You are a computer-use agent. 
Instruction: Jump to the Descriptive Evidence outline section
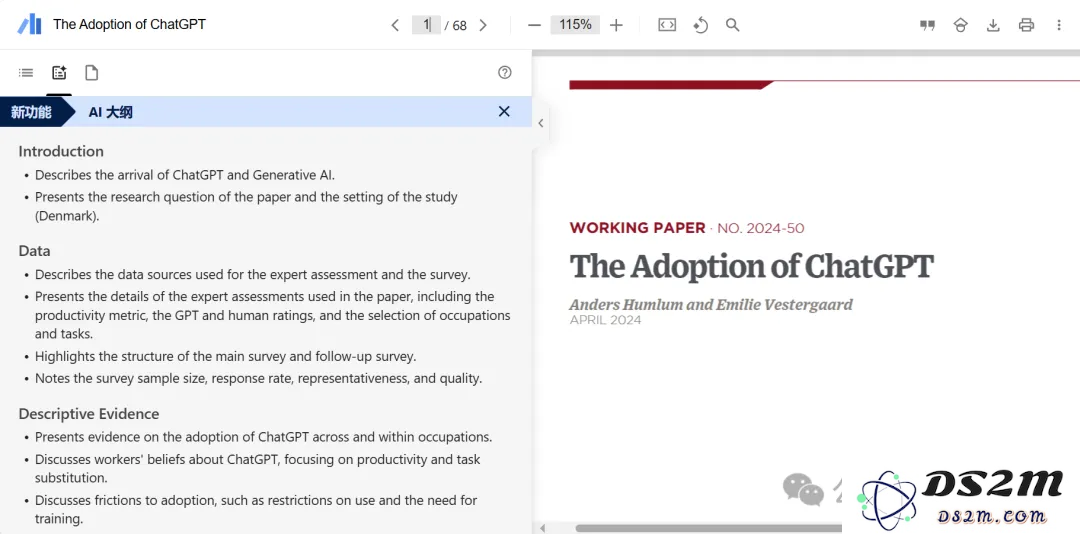pos(89,413)
